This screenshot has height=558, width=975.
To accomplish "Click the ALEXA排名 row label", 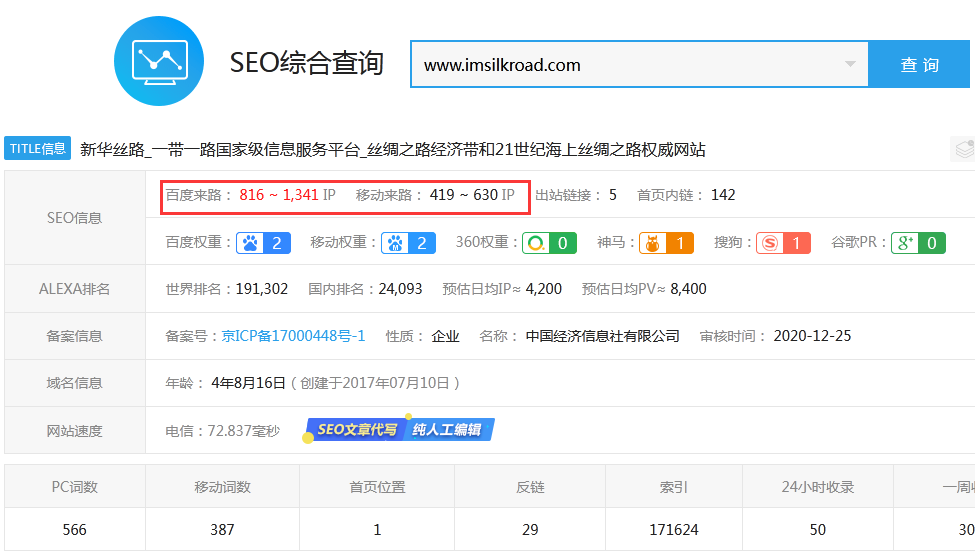I will pyautogui.click(x=75, y=289).
